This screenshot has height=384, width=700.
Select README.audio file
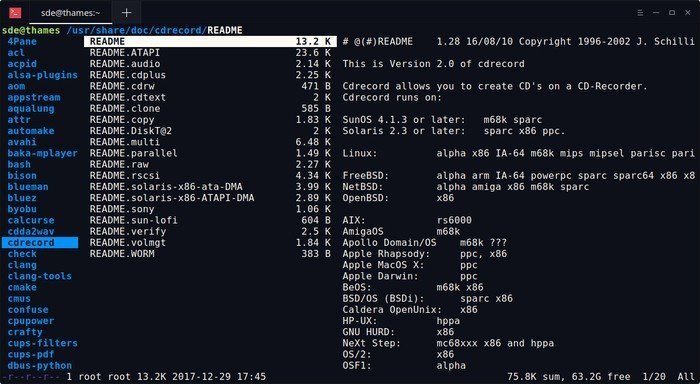click(210, 64)
